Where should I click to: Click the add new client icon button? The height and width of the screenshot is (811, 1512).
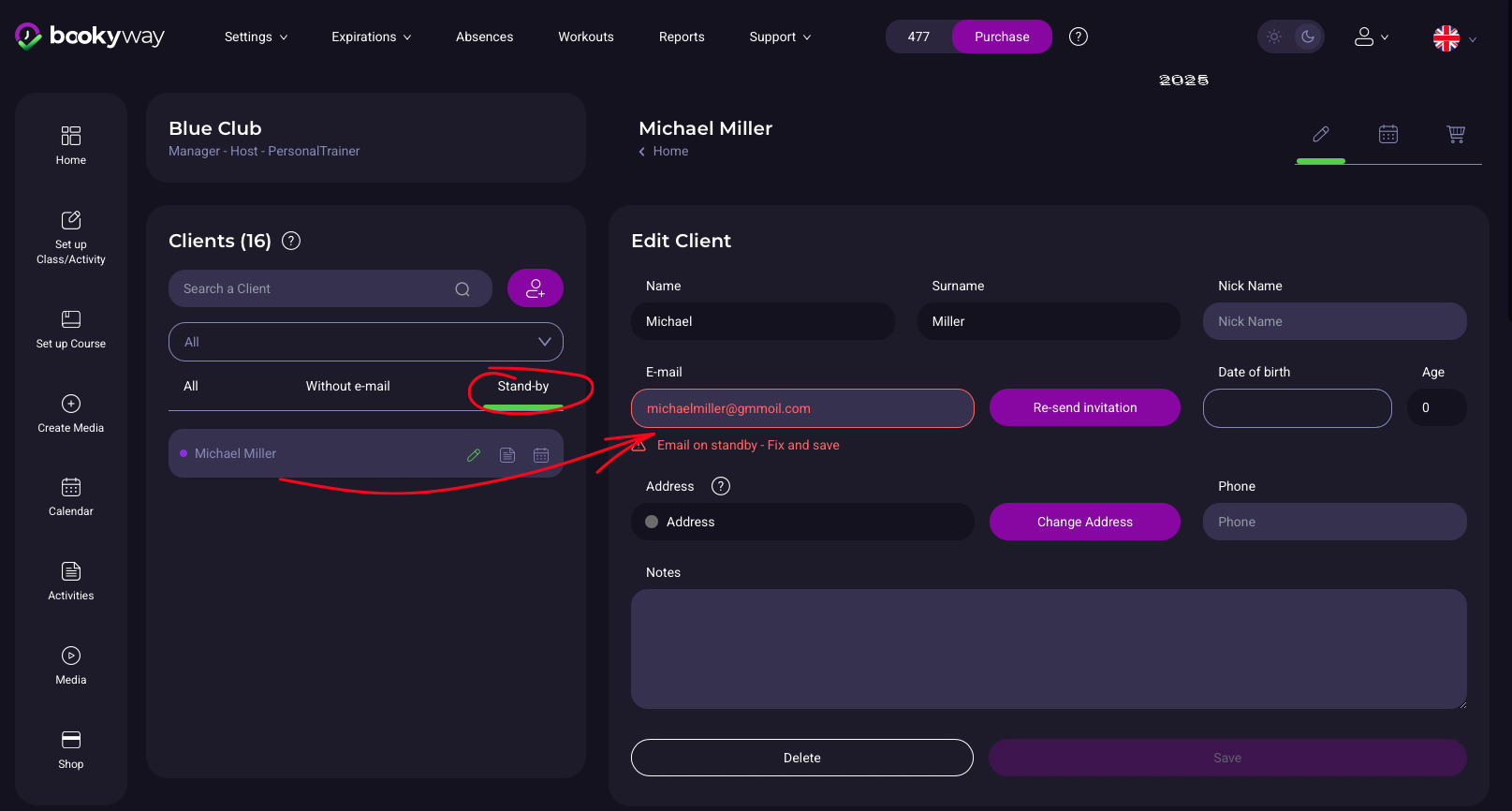point(535,288)
